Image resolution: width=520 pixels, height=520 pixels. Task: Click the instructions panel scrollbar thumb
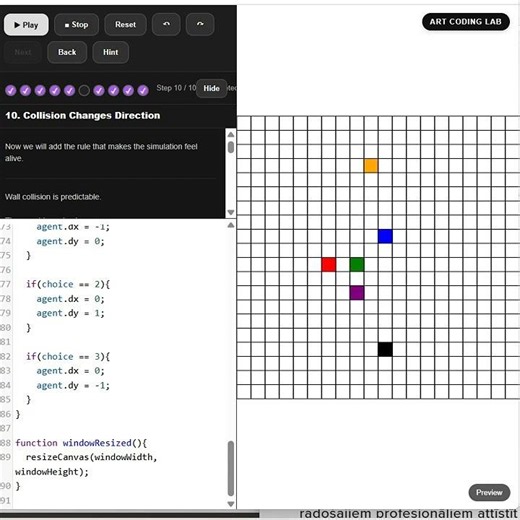click(231, 147)
